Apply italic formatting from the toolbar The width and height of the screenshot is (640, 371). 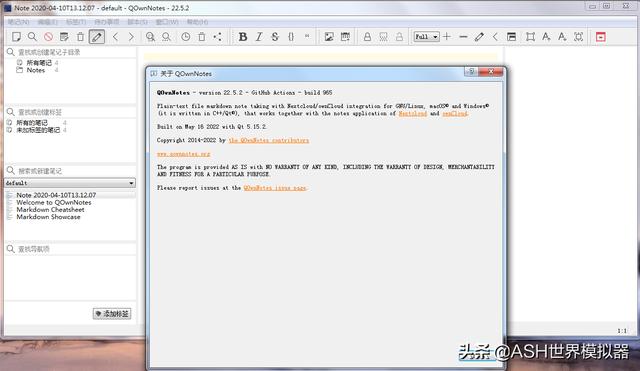point(259,37)
